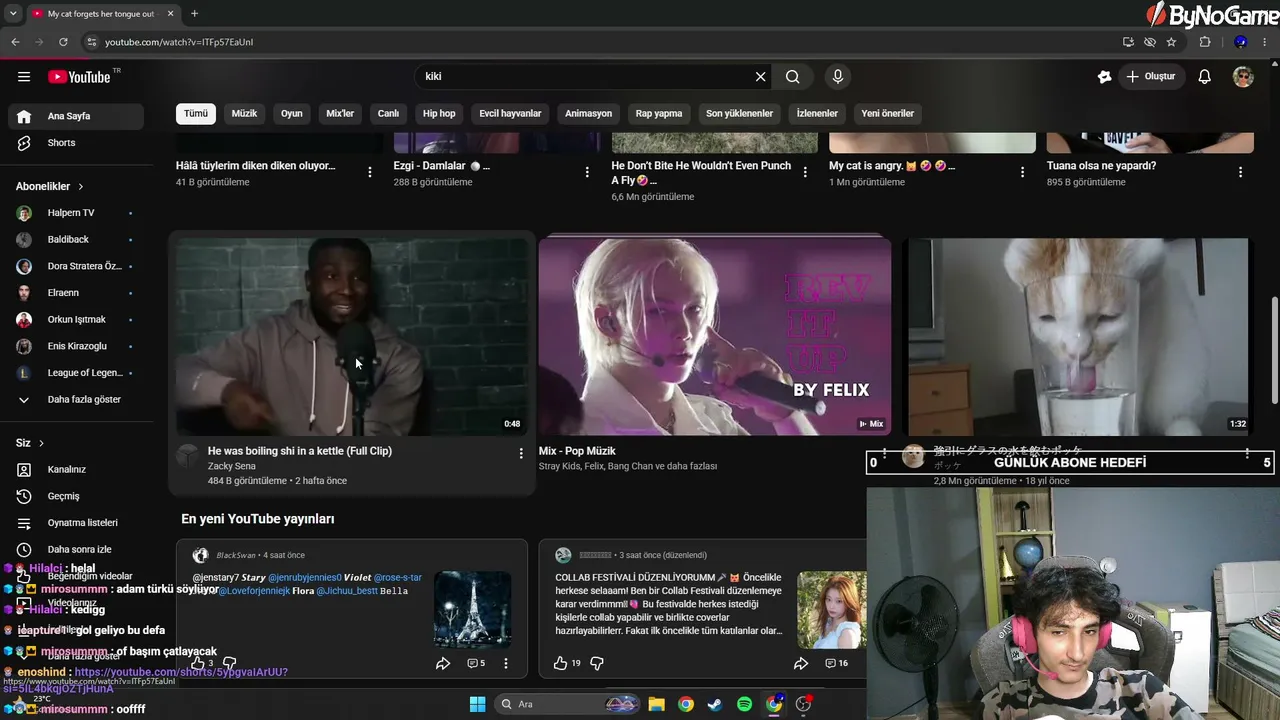Bookmark this page with the star
The width and height of the screenshot is (1280, 720).
(x=1171, y=42)
